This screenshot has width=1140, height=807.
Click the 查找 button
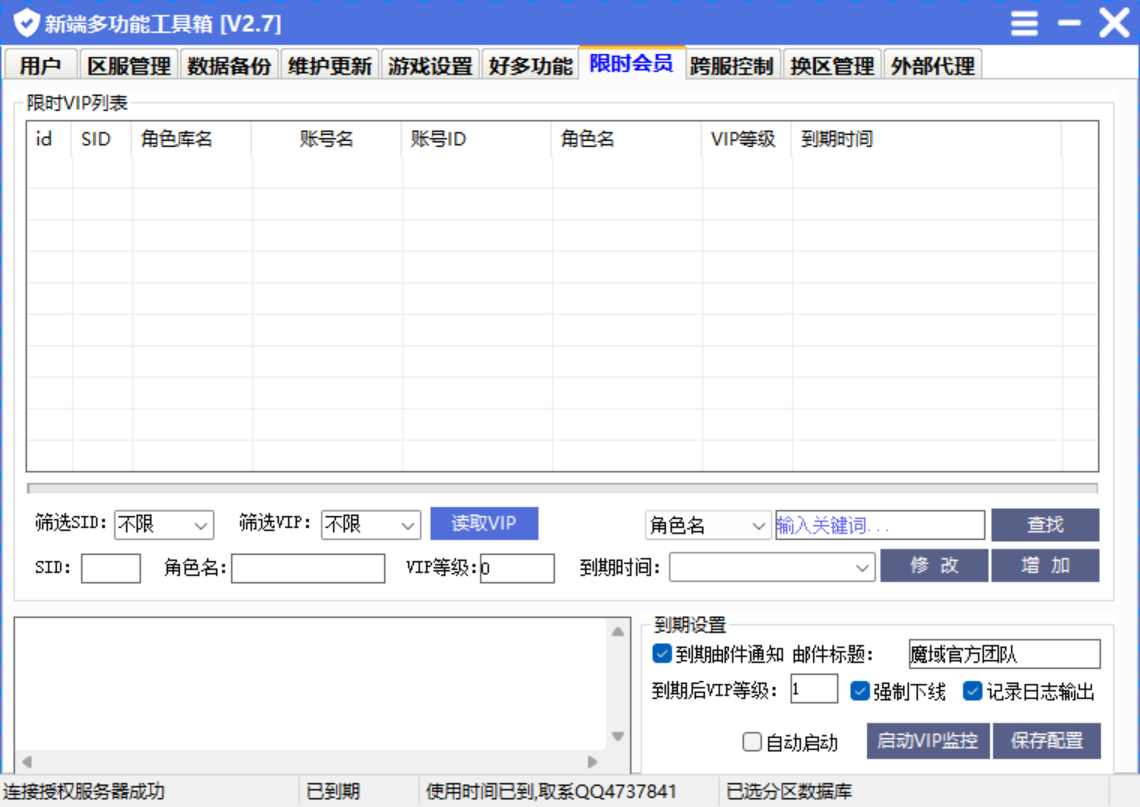[1045, 525]
